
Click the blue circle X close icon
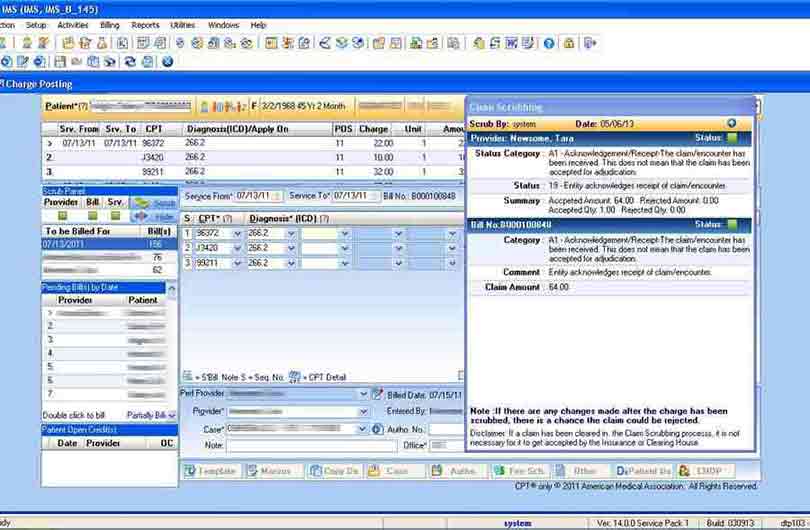[167, 62]
